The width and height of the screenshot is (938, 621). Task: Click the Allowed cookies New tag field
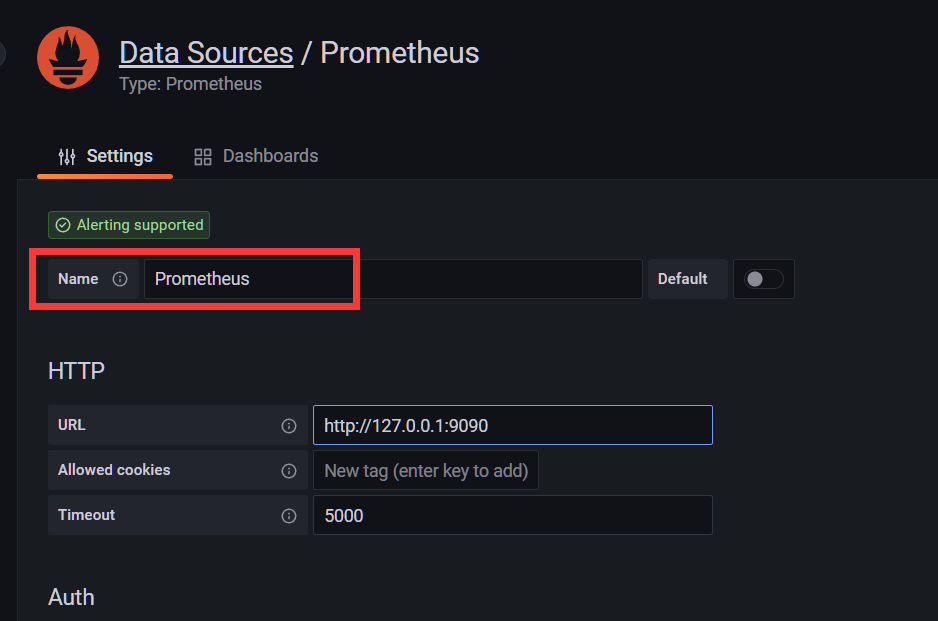[425, 471]
